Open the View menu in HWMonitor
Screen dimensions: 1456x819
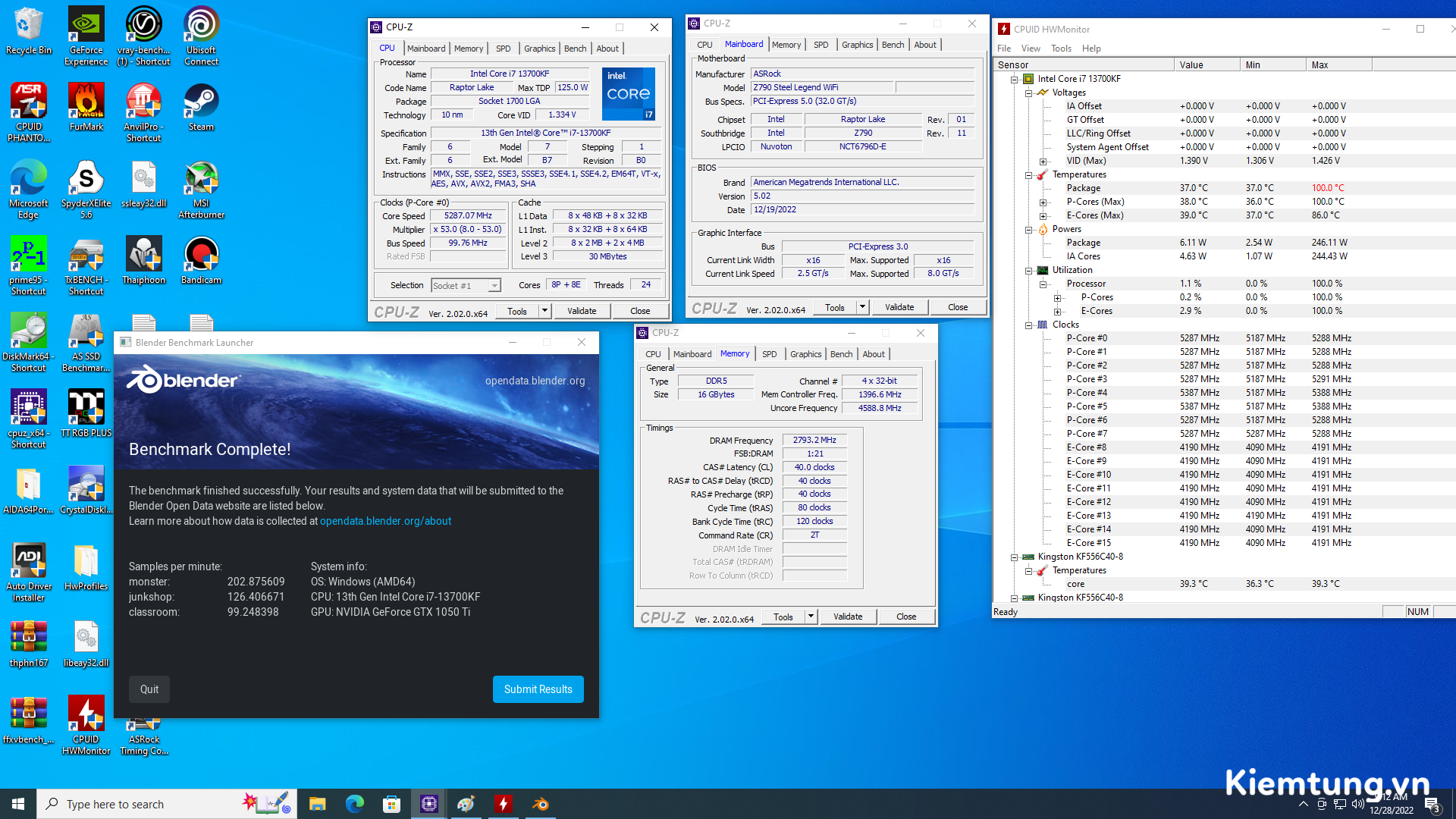coord(1031,49)
